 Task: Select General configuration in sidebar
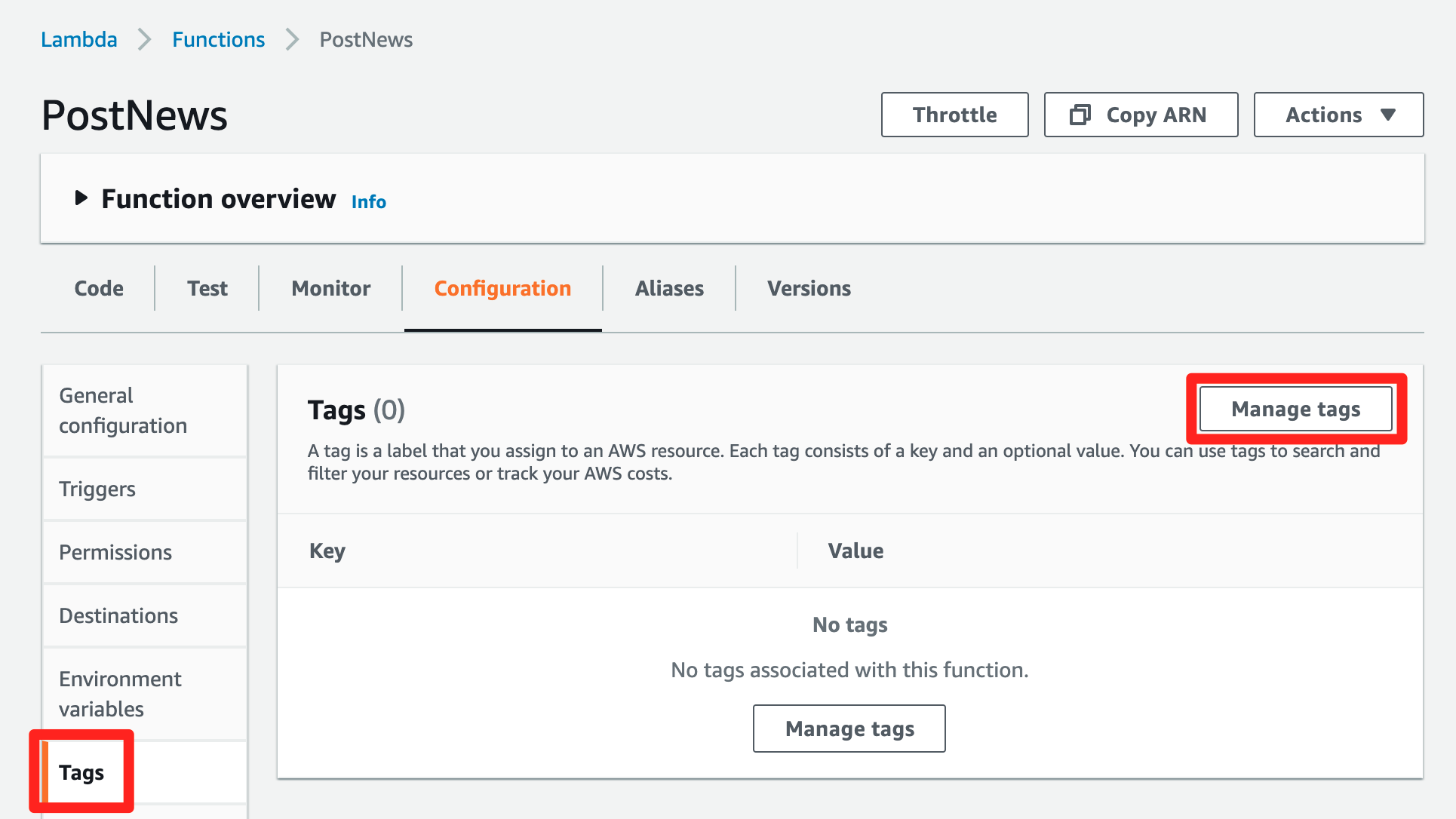click(145, 410)
